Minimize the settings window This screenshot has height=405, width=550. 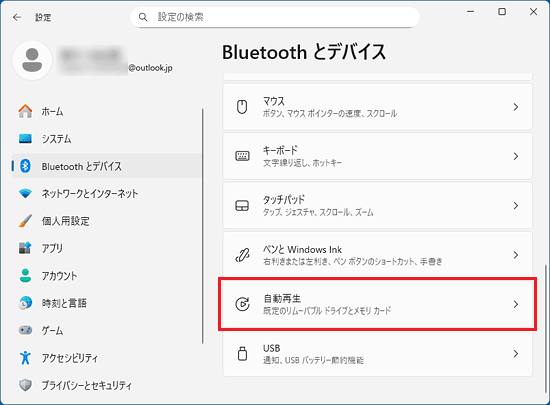pyautogui.click(x=471, y=12)
